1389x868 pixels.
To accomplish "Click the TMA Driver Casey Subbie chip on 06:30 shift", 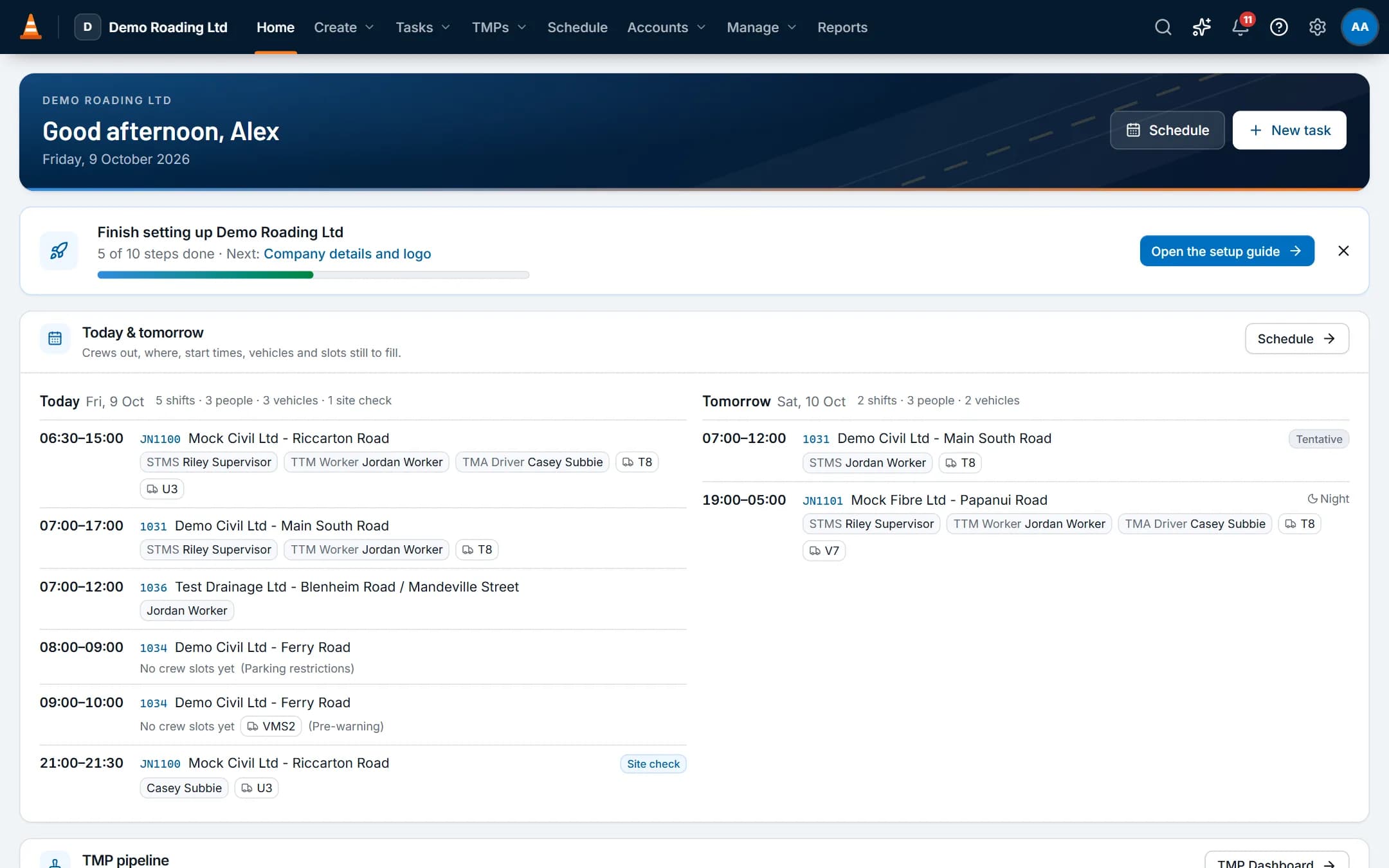I will (532, 462).
